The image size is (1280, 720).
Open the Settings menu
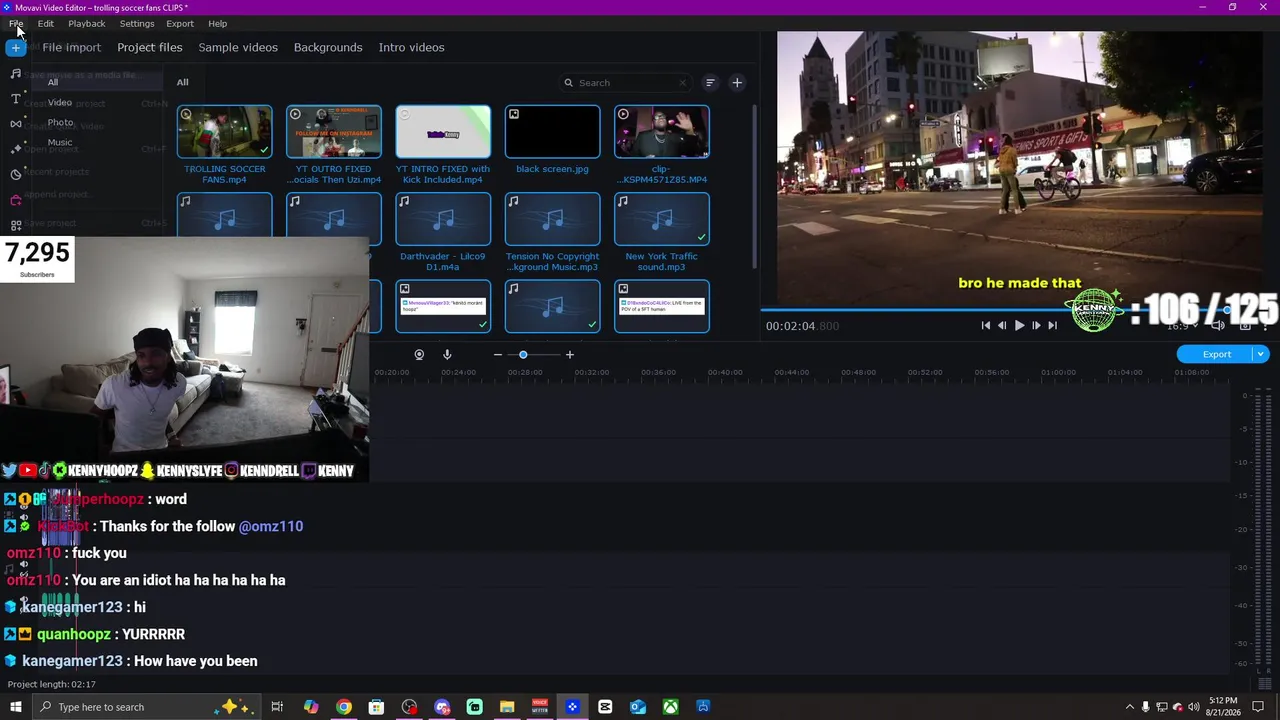[137, 23]
